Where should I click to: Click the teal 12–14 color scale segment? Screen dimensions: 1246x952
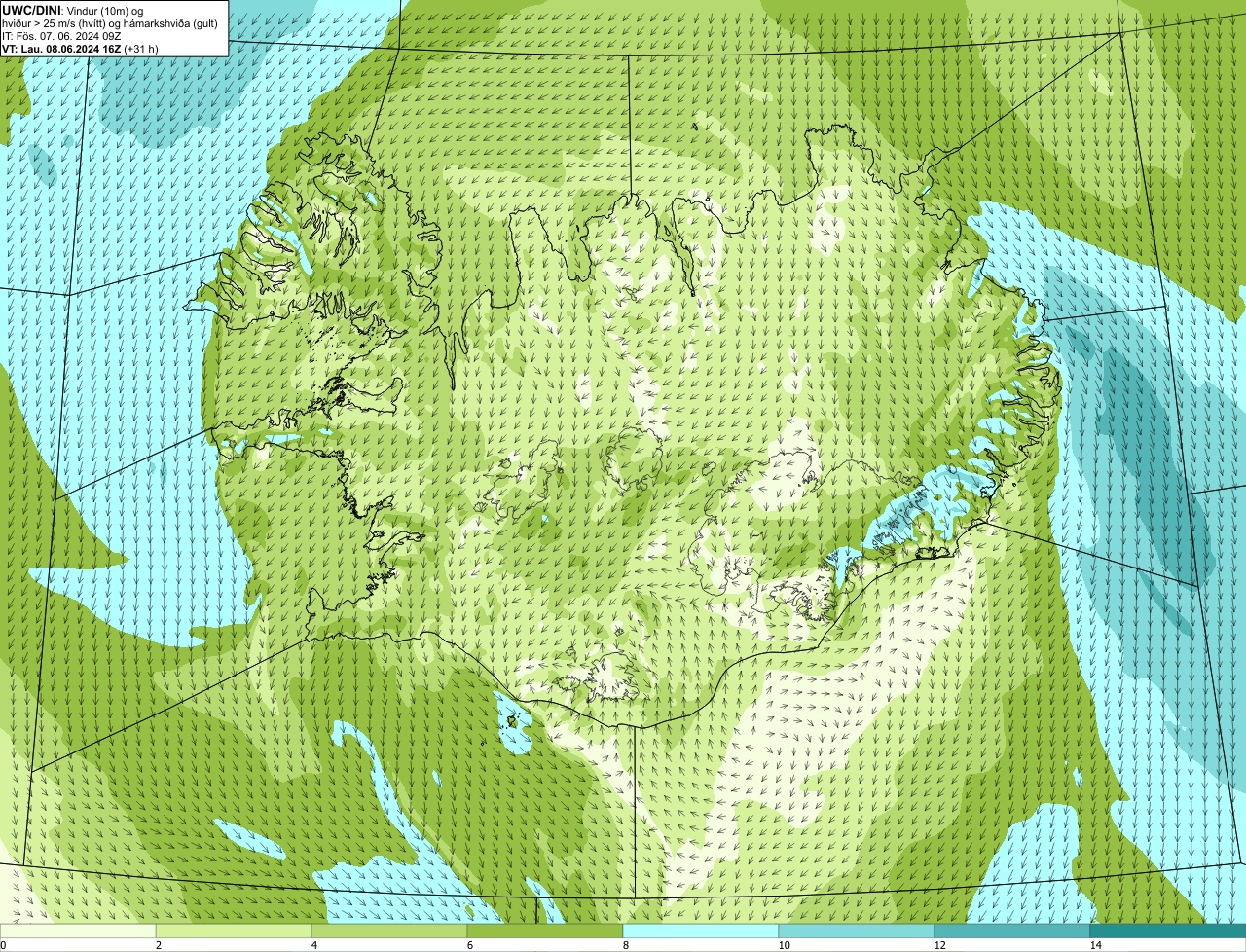pyautogui.click(x=1012, y=931)
